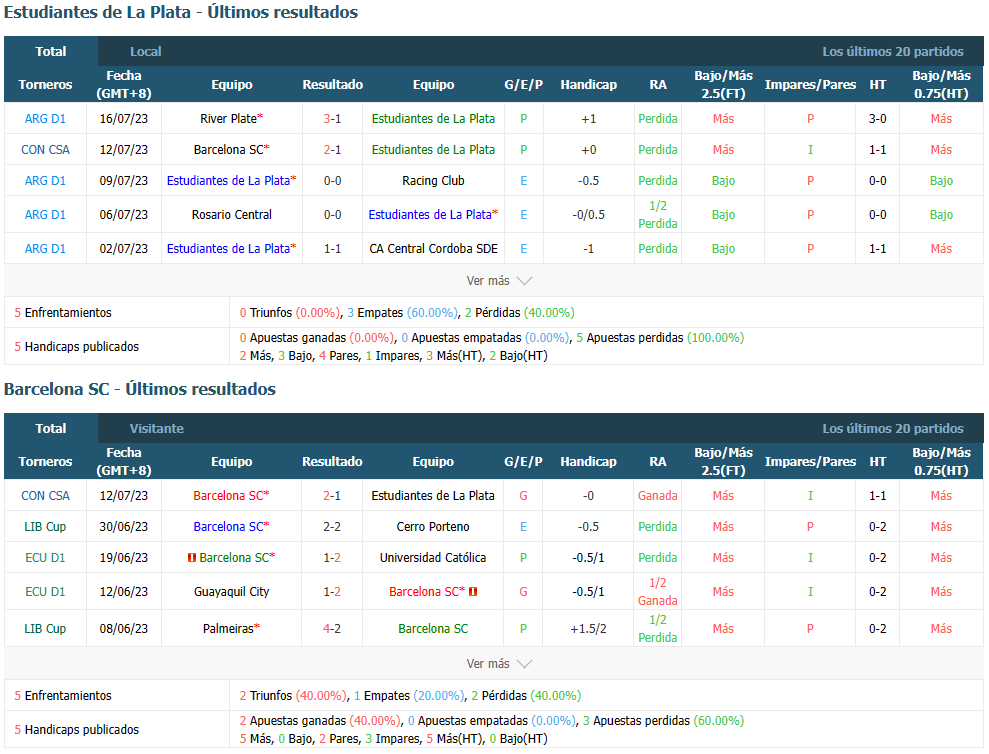
Task: Click red card icon next to Barcelona SC on 19/06/23
Action: [x=192, y=558]
